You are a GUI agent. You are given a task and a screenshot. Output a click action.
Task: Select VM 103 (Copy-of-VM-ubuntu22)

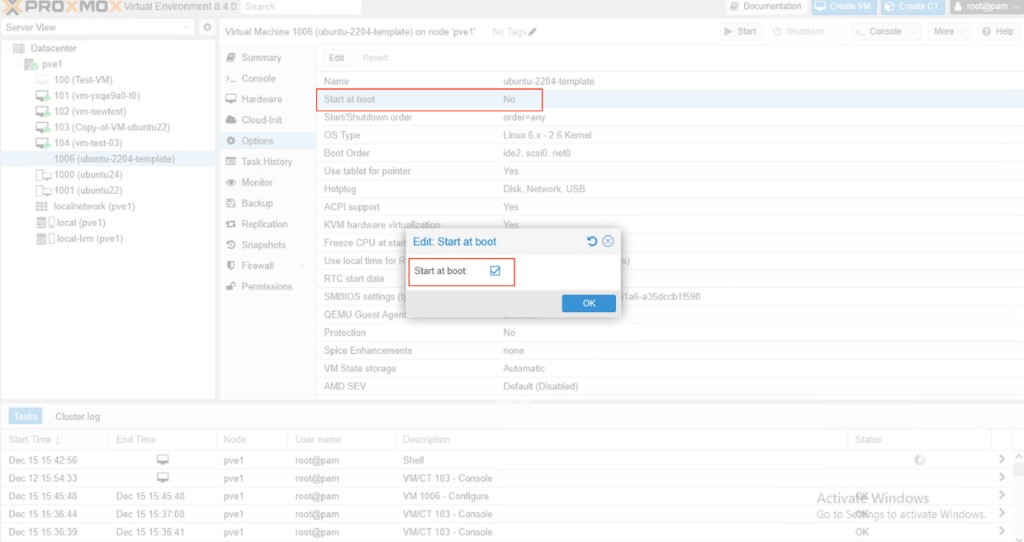pos(112,127)
